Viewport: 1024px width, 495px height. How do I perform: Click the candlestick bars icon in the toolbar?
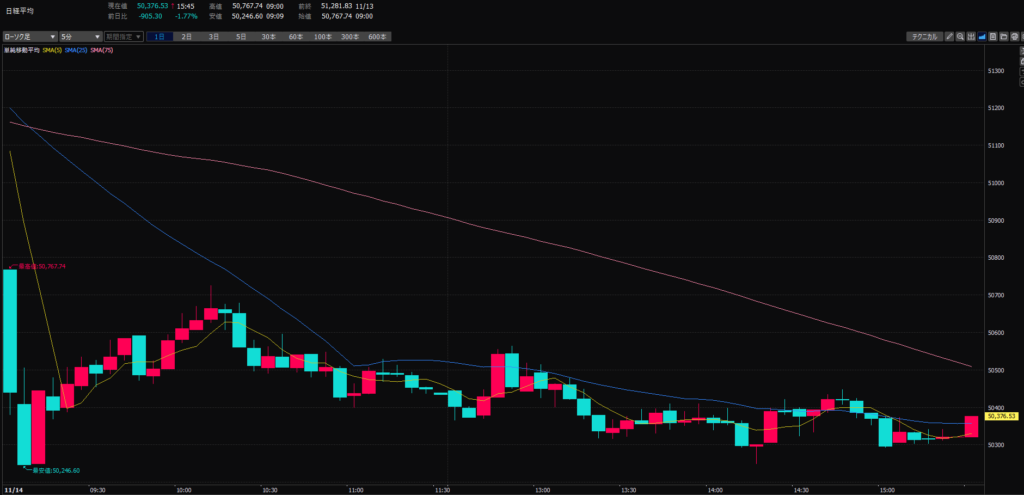pos(971,37)
